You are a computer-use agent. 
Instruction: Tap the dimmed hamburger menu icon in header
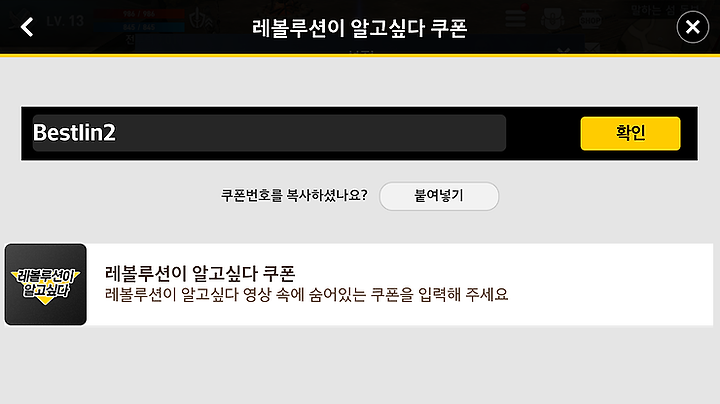pyautogui.click(x=515, y=17)
